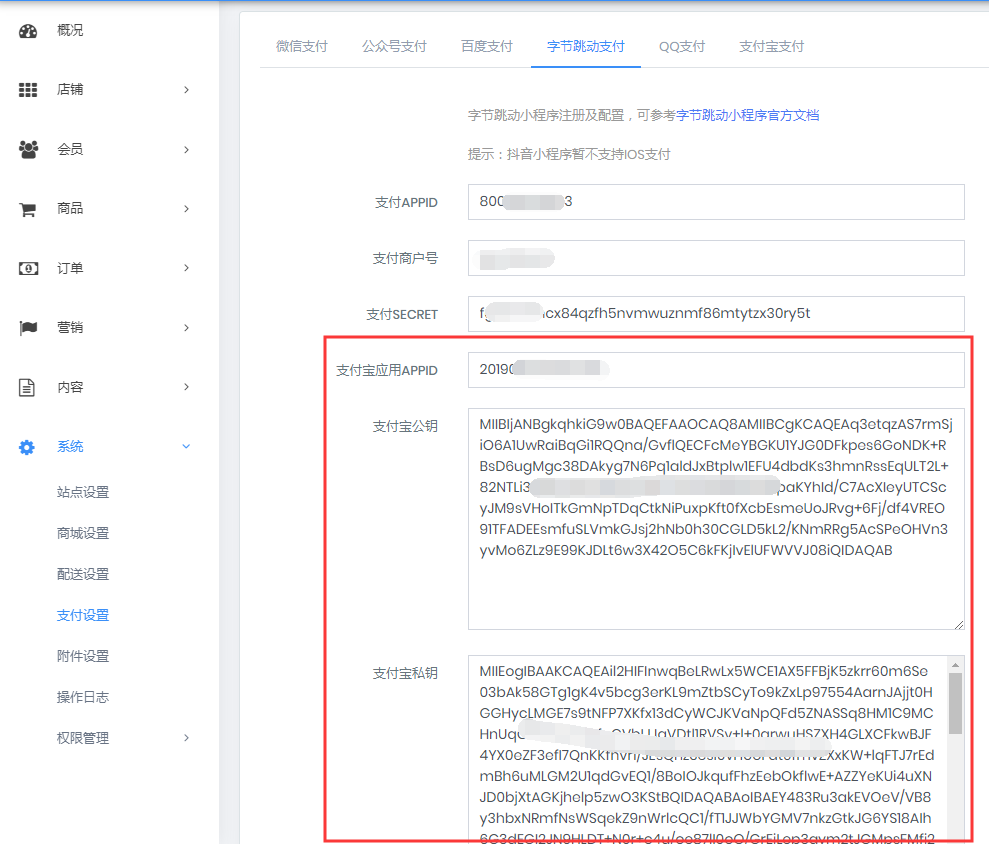Expand the 订单 menu chevron
This screenshot has height=844, width=989.
click(186, 268)
